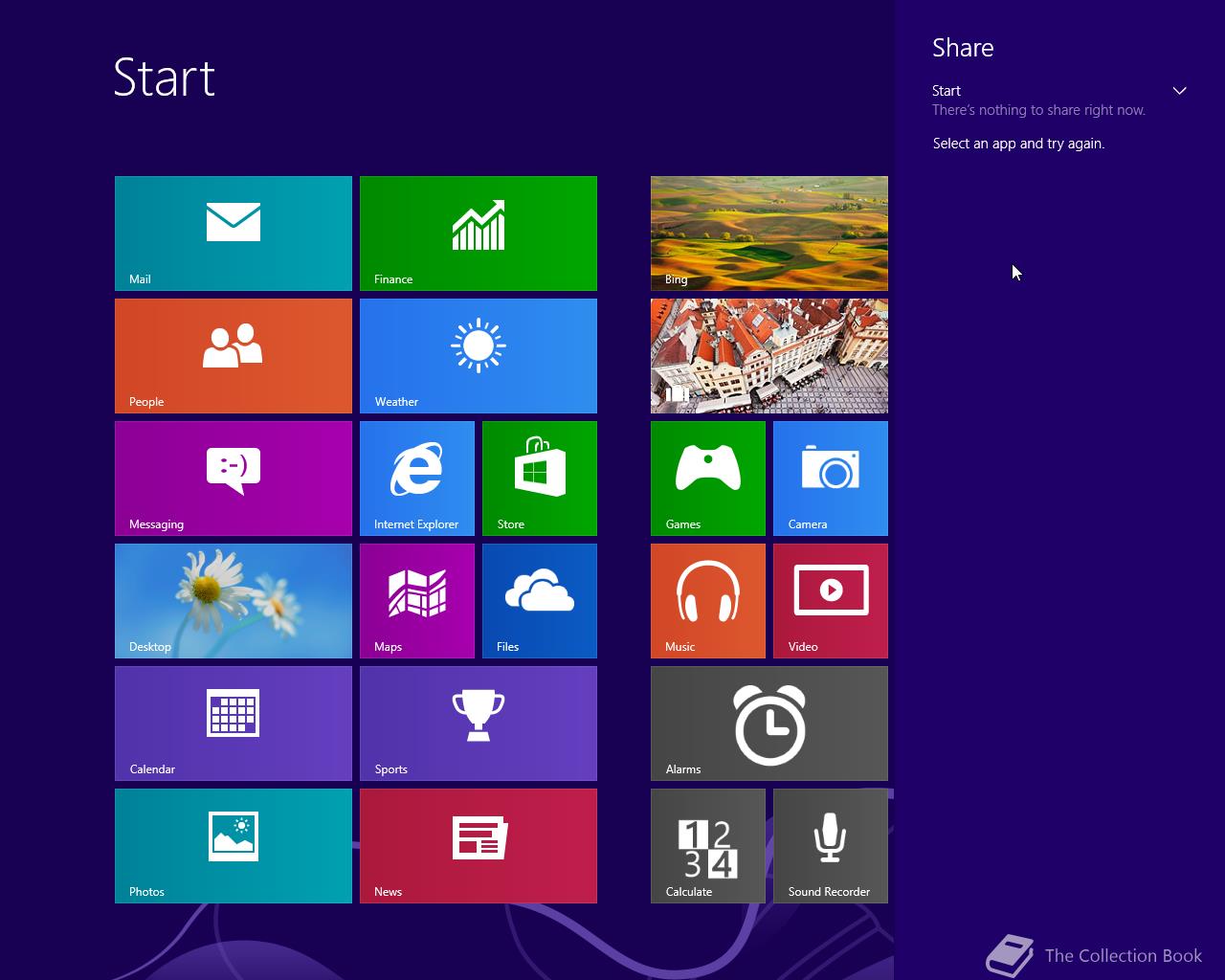Launch the Video tile
Viewport: 1225px width, 980px height.
831,601
